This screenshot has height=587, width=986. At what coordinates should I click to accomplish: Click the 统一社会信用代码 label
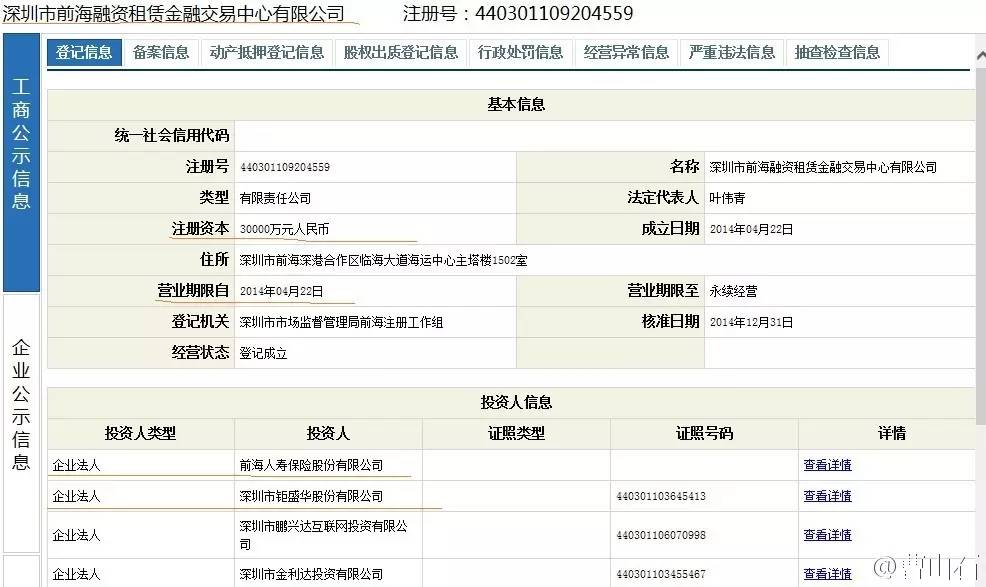coord(172,135)
